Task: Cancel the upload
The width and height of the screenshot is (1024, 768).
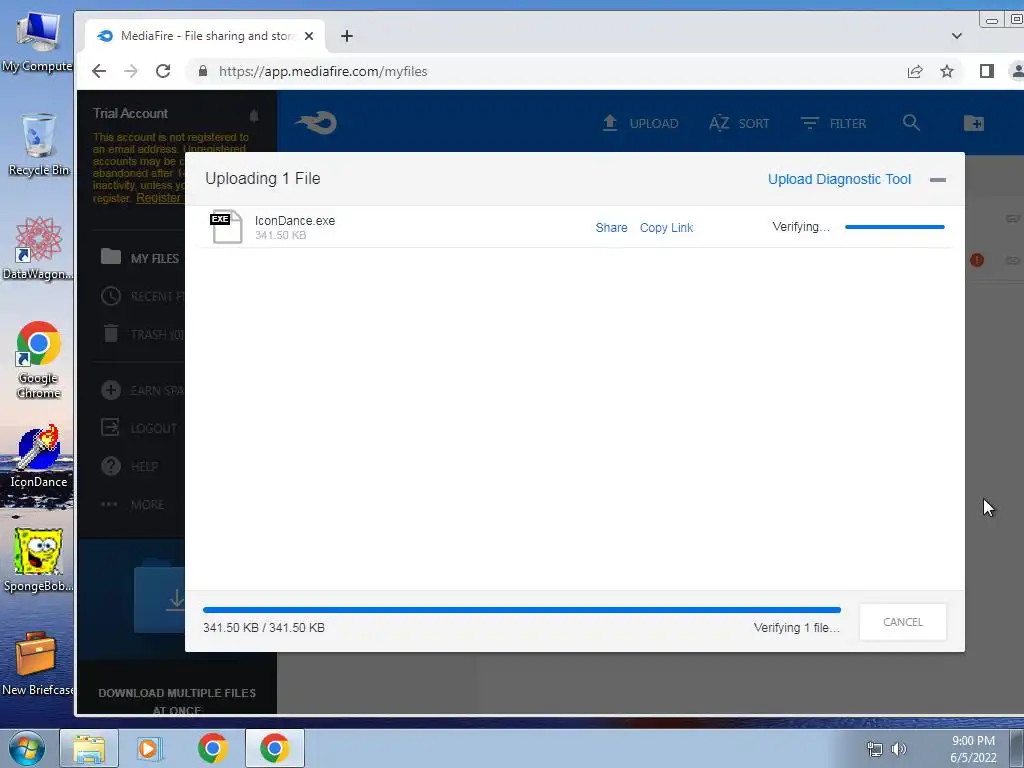Action: tap(903, 622)
